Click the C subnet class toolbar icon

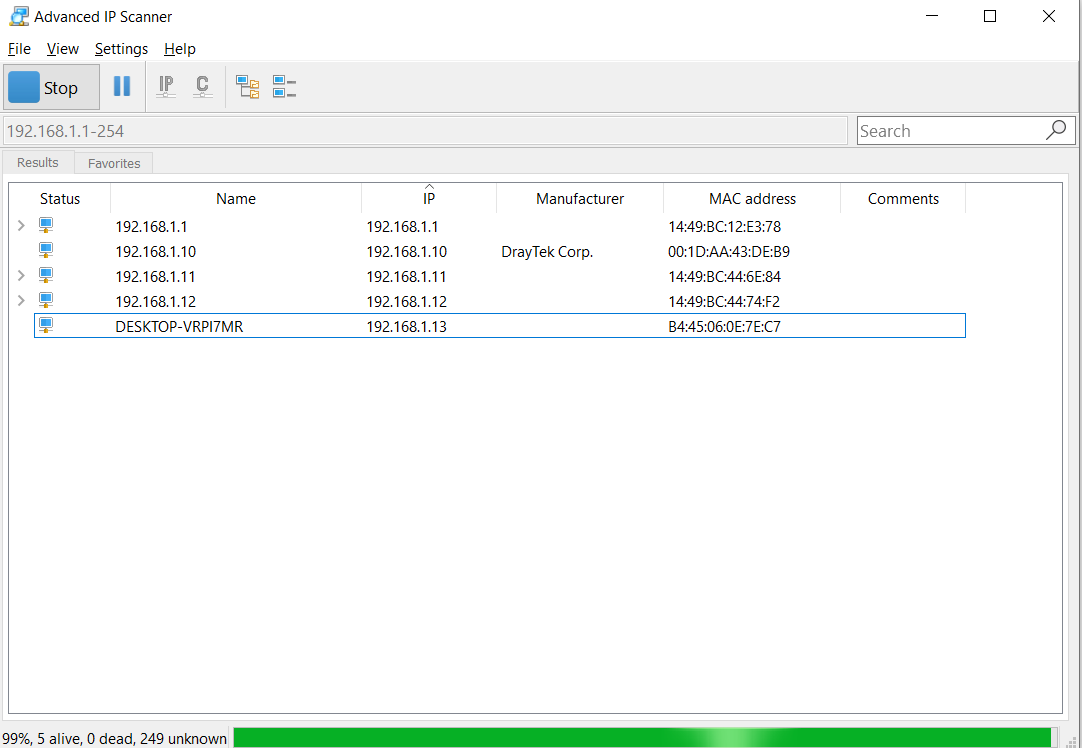[x=202, y=86]
